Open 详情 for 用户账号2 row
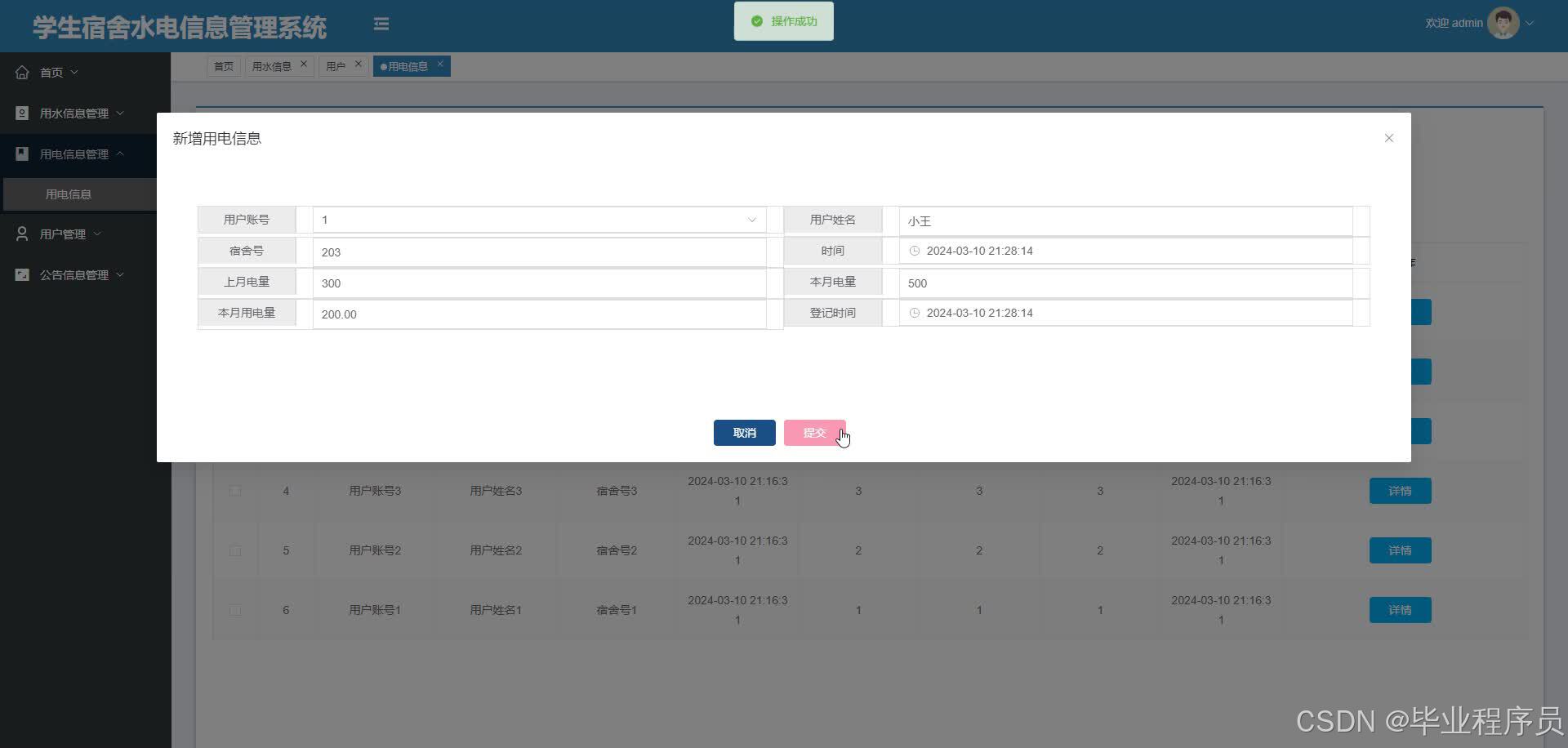 pos(1400,550)
